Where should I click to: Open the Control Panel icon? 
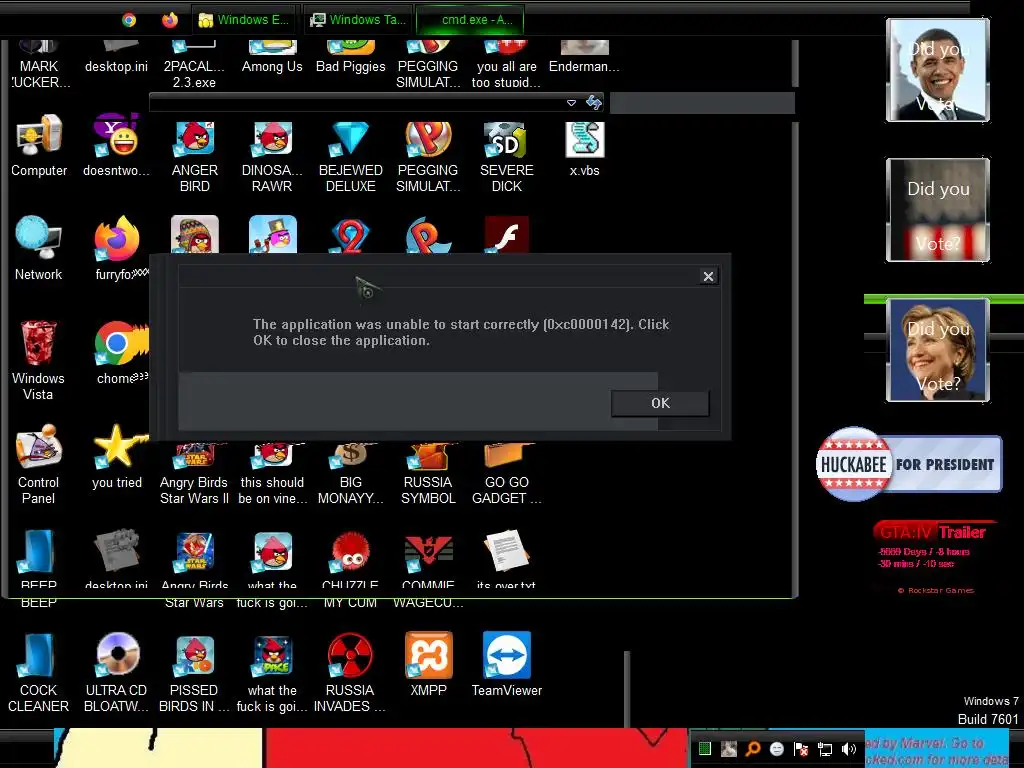(x=39, y=464)
